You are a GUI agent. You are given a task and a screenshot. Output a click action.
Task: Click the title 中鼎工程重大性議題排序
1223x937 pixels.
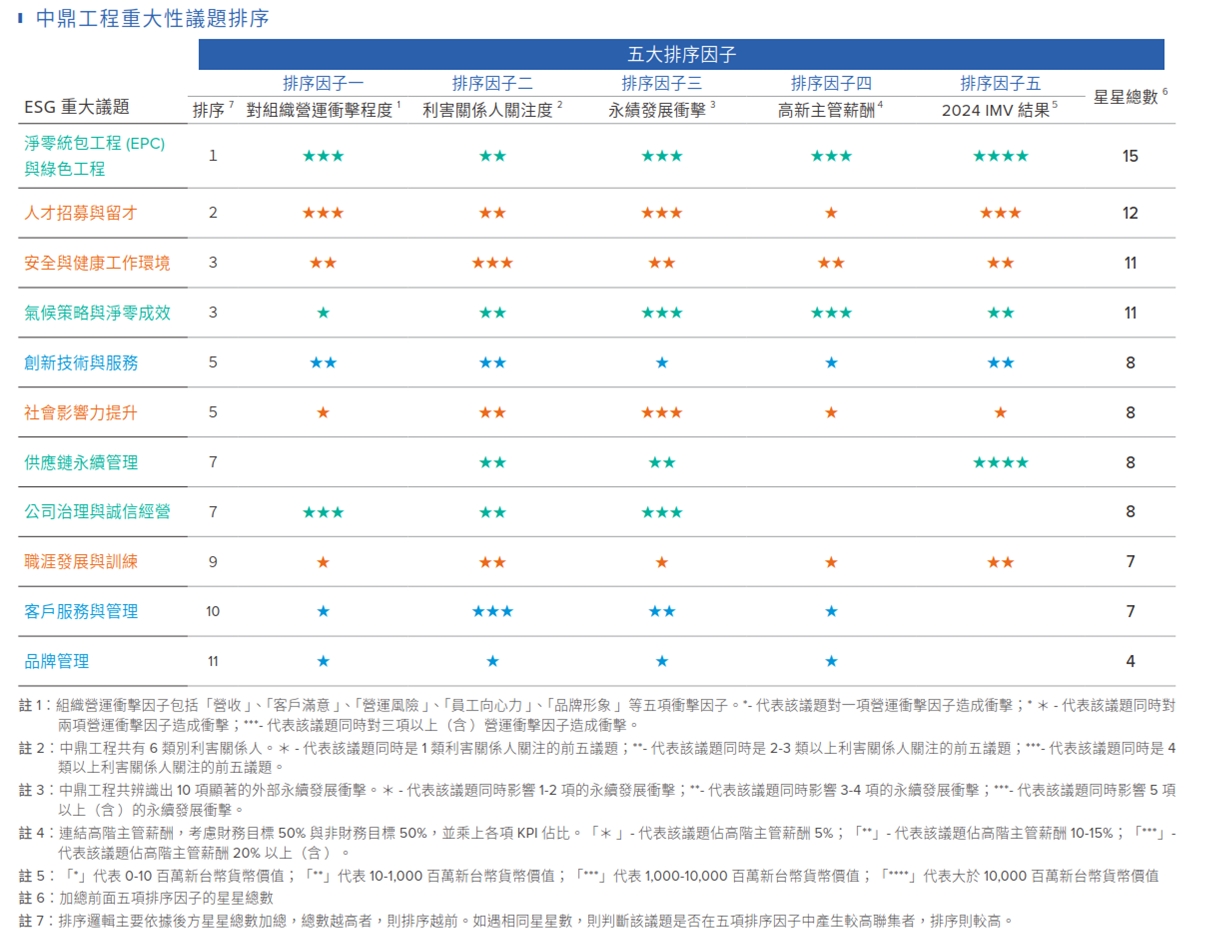point(152,18)
